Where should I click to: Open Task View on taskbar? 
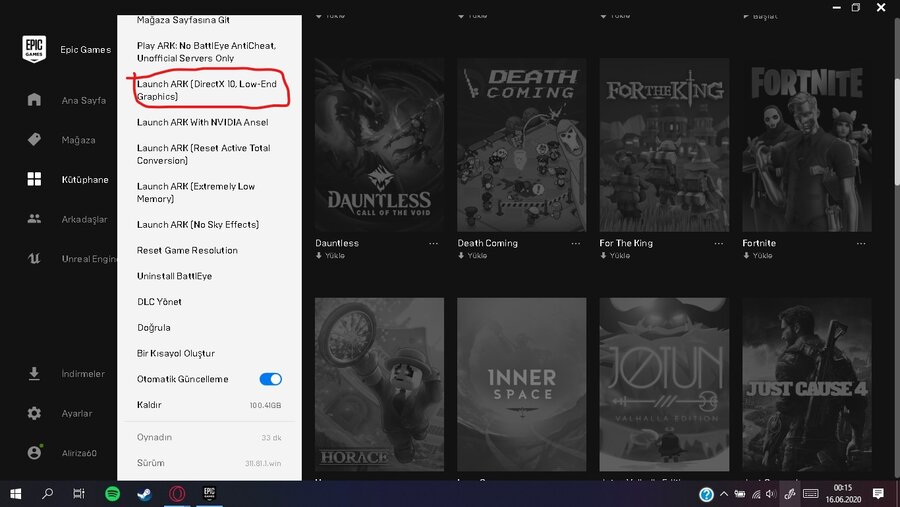79,494
